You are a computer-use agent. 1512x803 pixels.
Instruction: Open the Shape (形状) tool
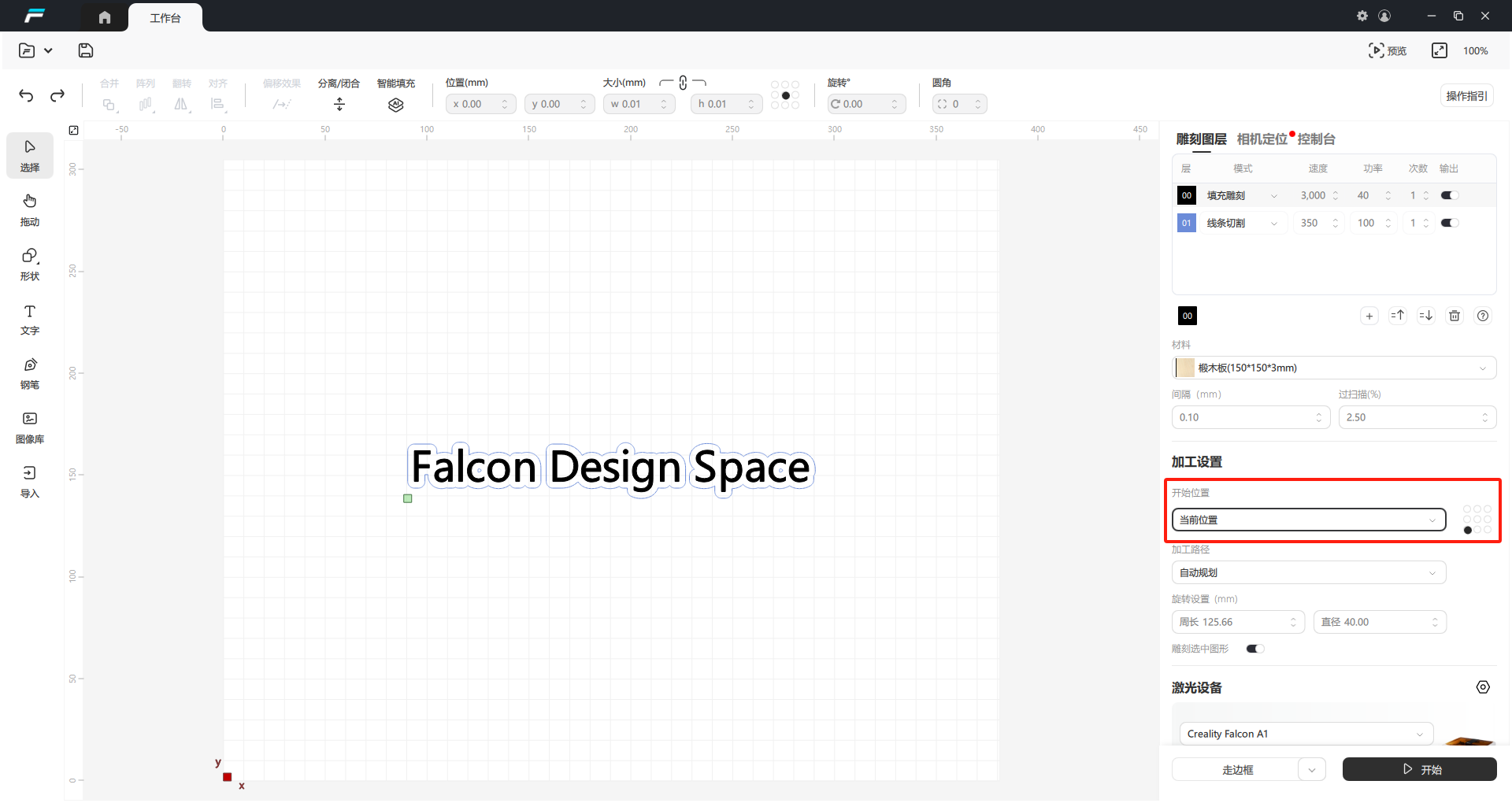pos(30,265)
